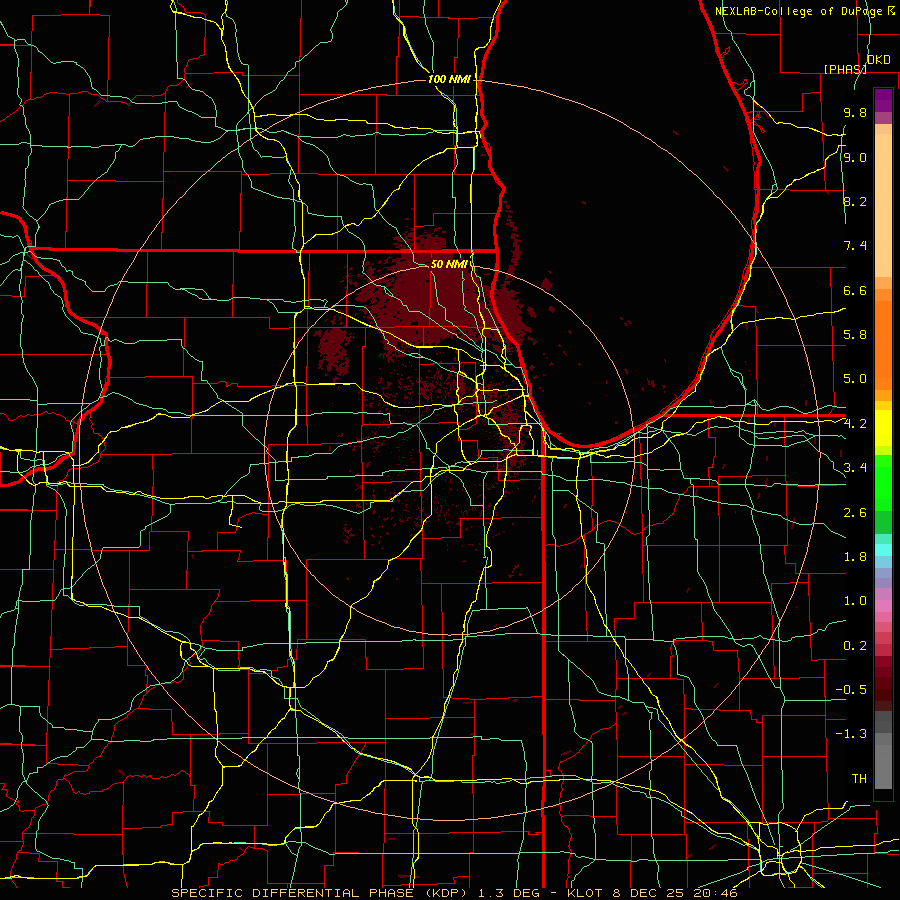Click the 3.4 value on color scale
This screenshot has width=900, height=900.
coord(855,468)
